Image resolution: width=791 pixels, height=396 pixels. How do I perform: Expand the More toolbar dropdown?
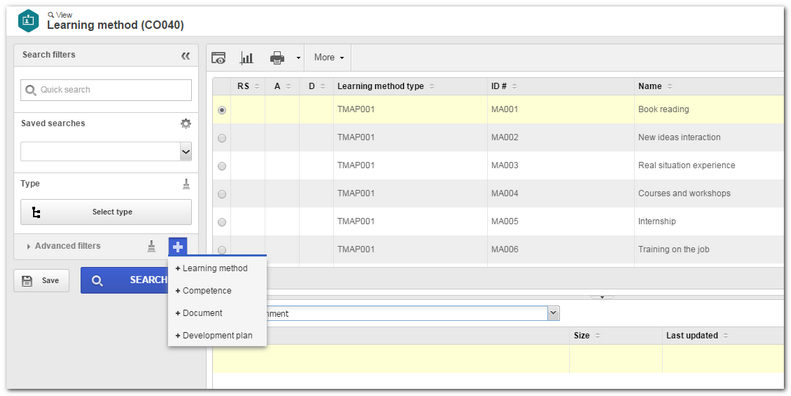click(329, 58)
